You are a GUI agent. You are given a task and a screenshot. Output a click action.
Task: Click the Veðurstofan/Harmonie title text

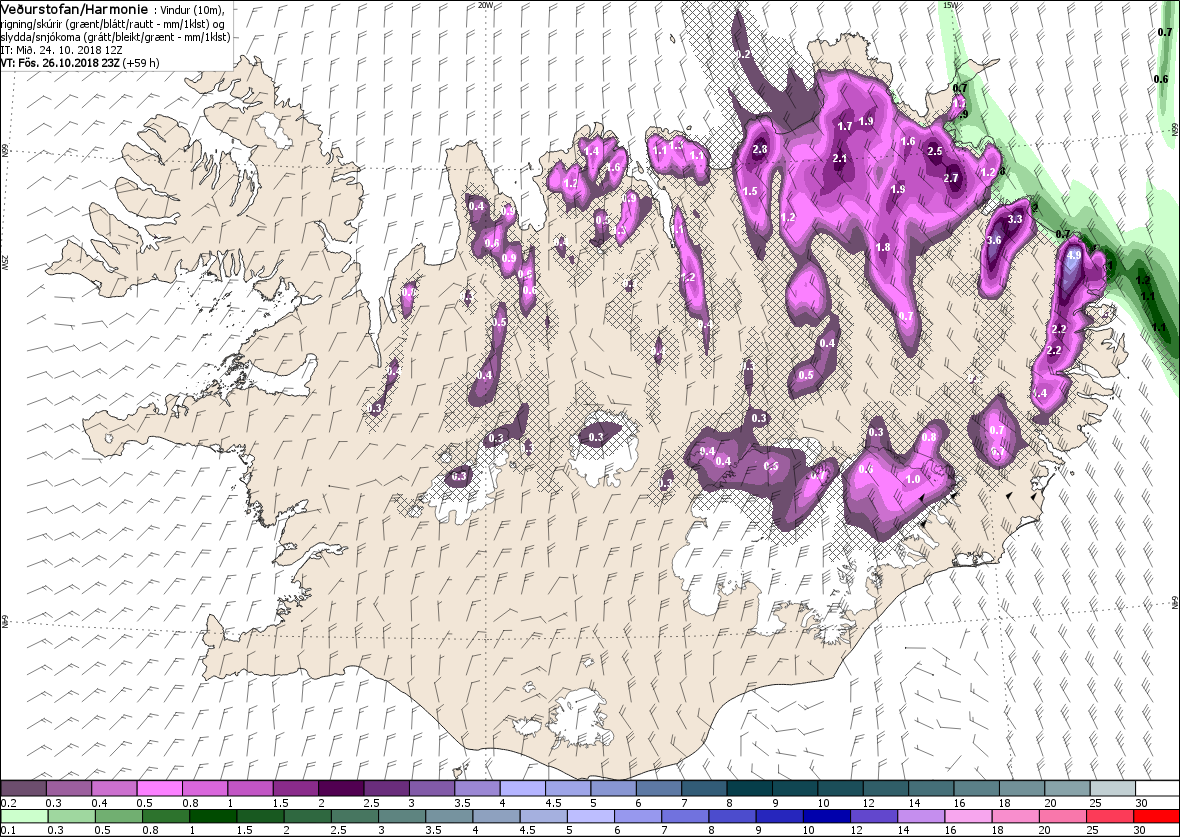click(74, 8)
